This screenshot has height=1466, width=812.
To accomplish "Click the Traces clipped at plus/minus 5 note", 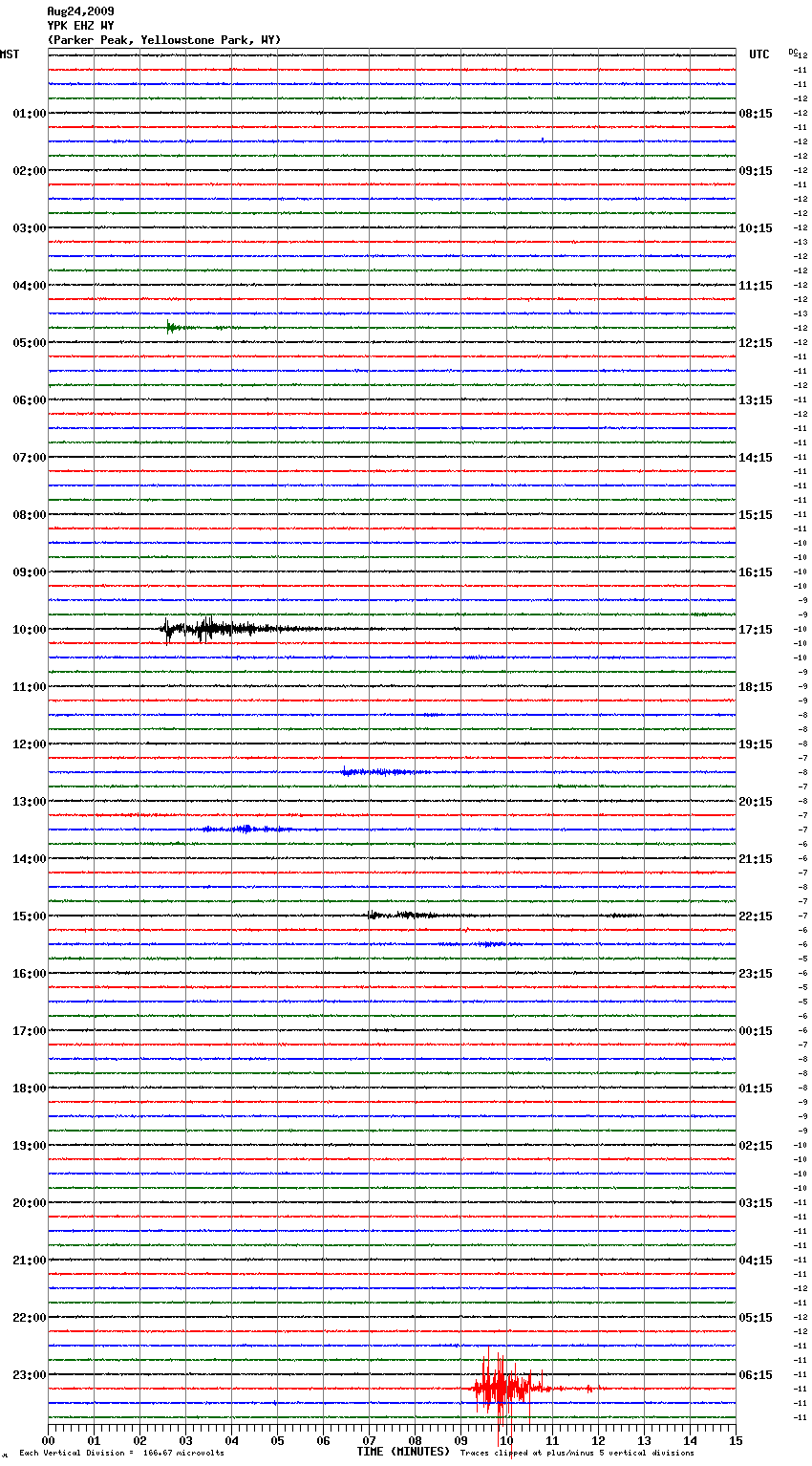I will [577, 1454].
